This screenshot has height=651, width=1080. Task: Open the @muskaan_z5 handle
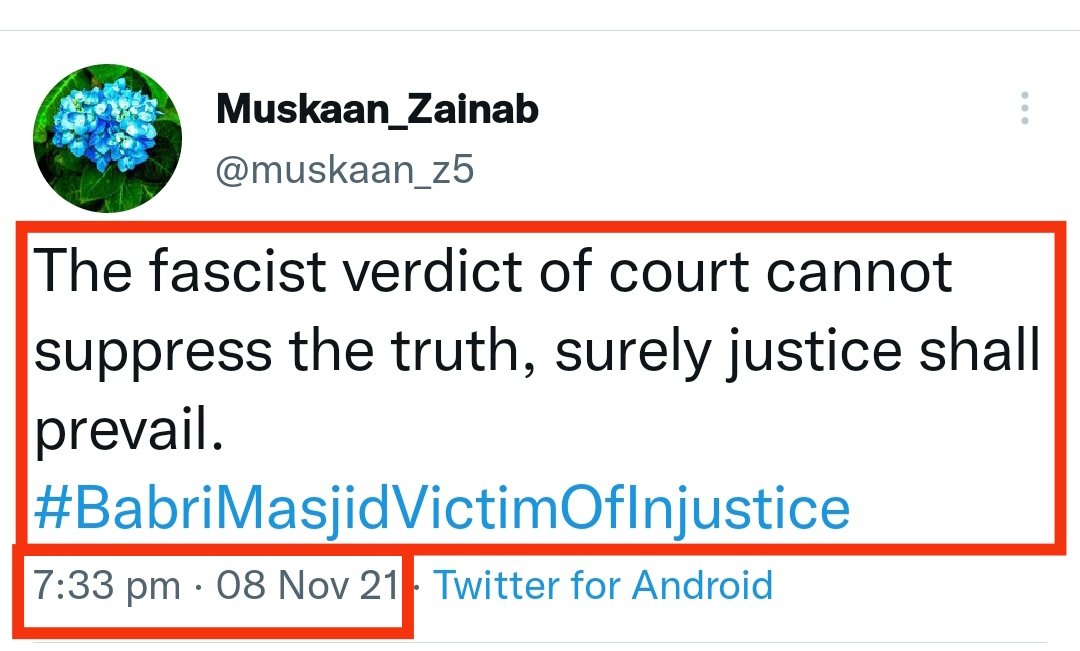[x=344, y=170]
